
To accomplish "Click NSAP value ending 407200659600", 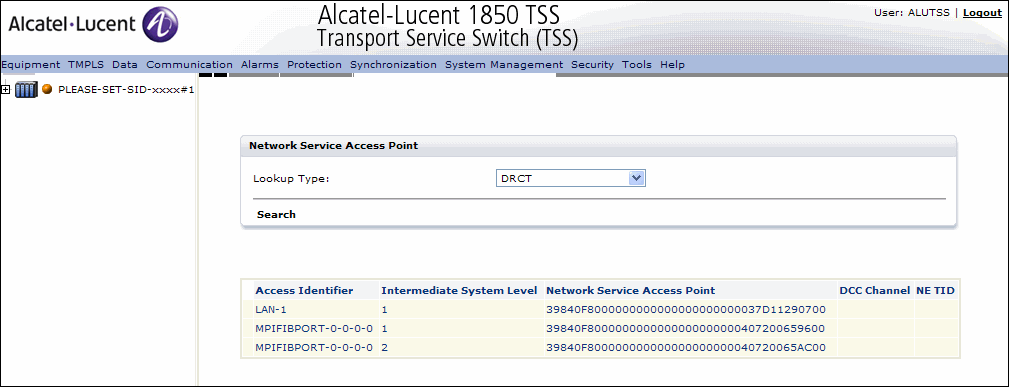I will [685, 328].
